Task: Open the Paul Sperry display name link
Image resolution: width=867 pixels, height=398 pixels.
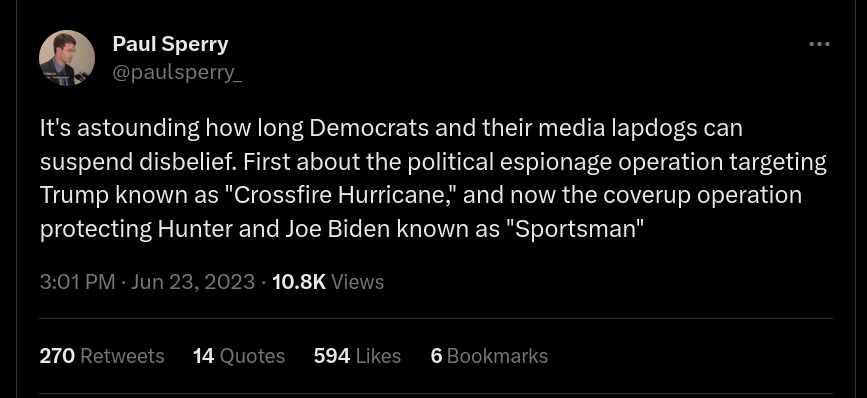Action: click(170, 44)
